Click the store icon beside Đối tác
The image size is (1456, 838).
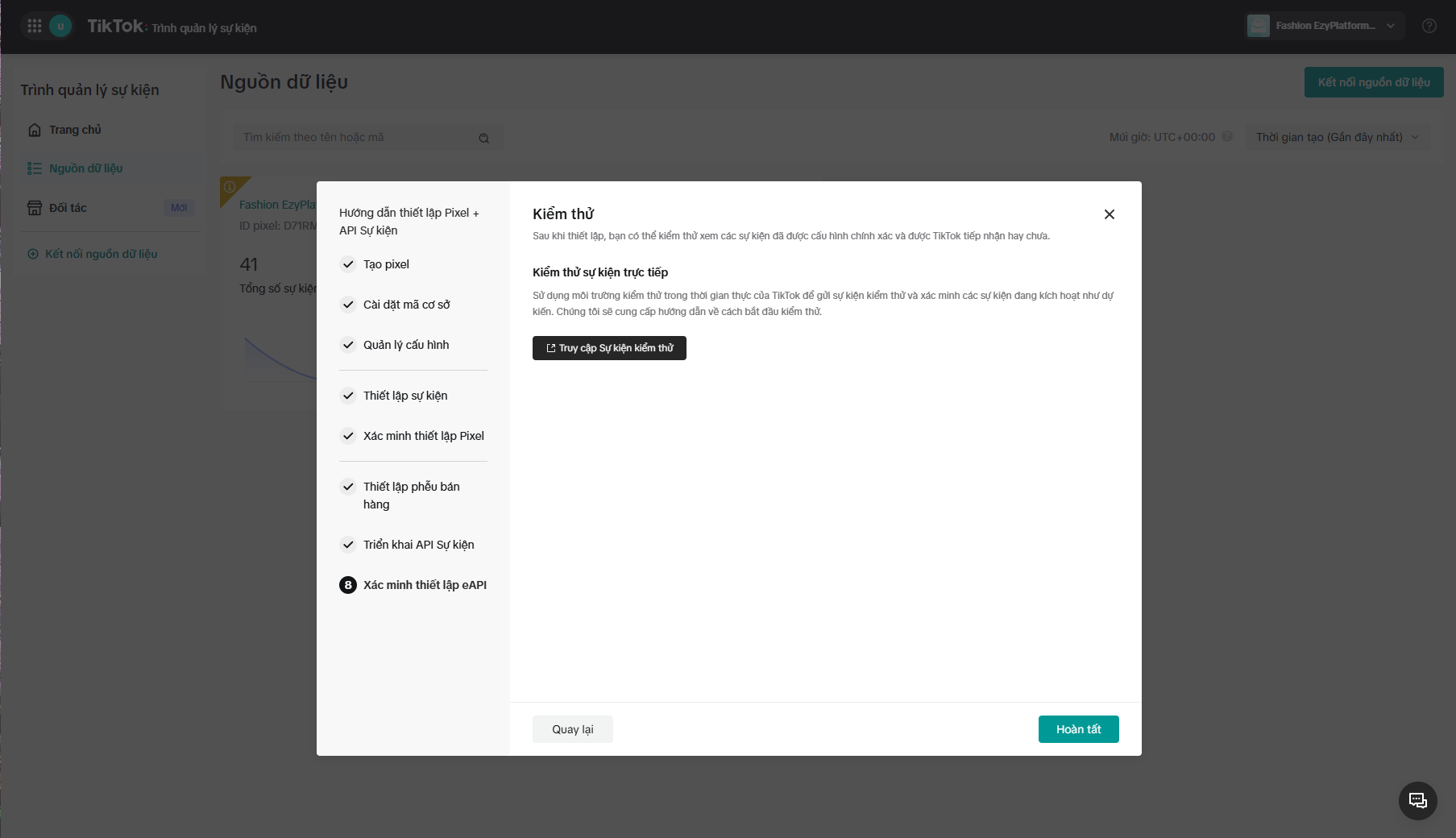click(35, 208)
